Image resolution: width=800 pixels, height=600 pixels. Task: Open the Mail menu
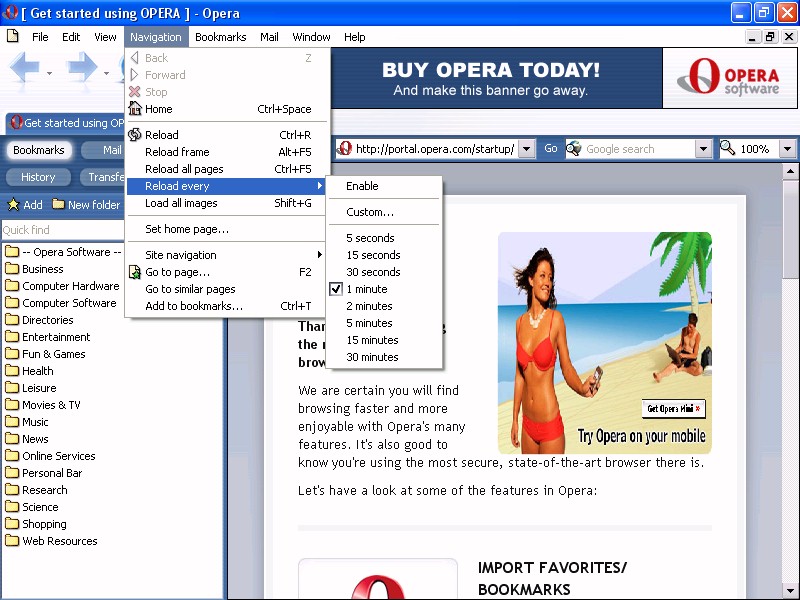(x=269, y=37)
